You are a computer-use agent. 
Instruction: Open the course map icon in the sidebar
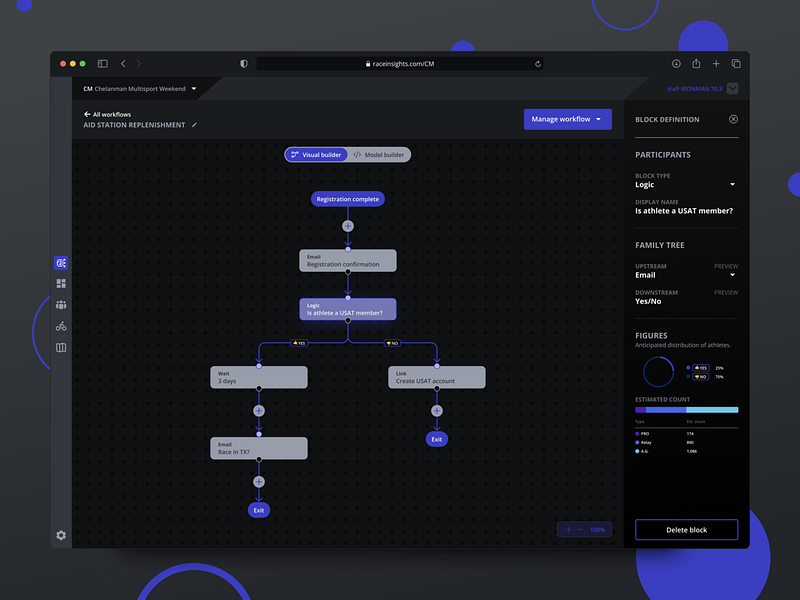click(60, 347)
